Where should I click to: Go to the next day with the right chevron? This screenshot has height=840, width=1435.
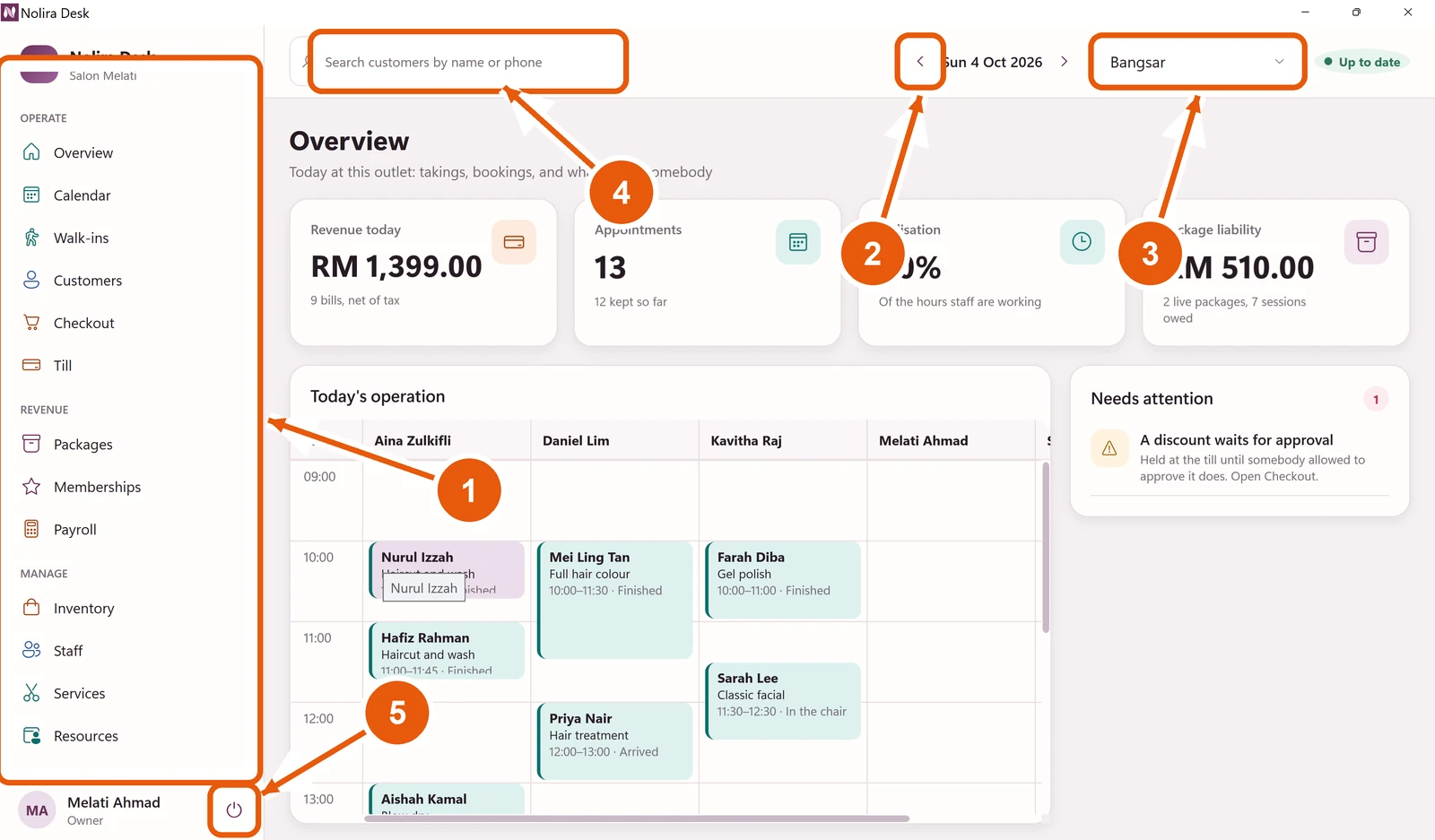click(1064, 62)
